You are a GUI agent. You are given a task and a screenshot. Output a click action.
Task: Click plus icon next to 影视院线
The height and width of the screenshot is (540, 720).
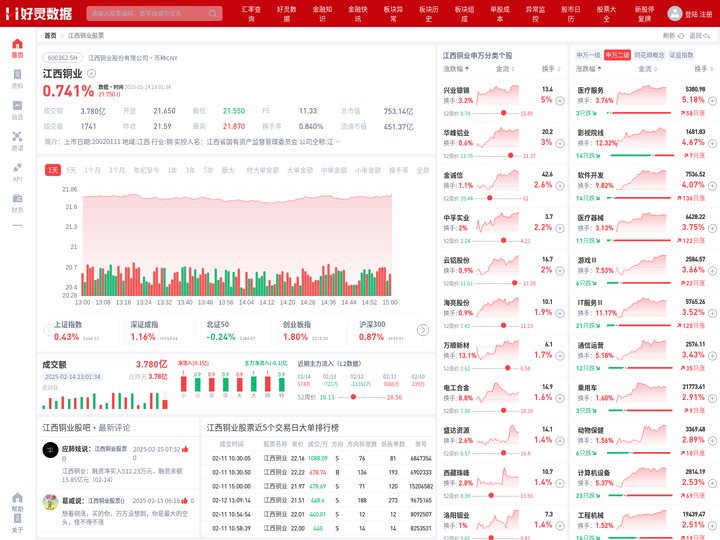click(712, 143)
